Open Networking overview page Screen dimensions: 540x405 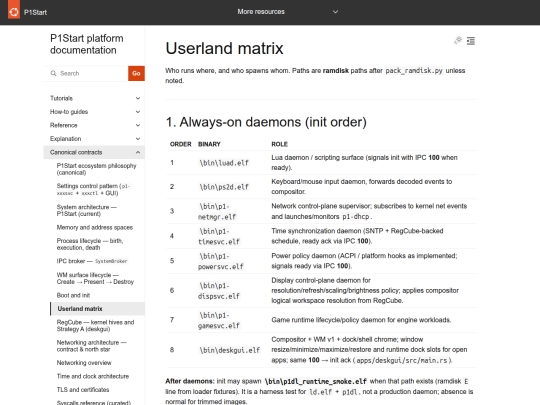(x=84, y=363)
